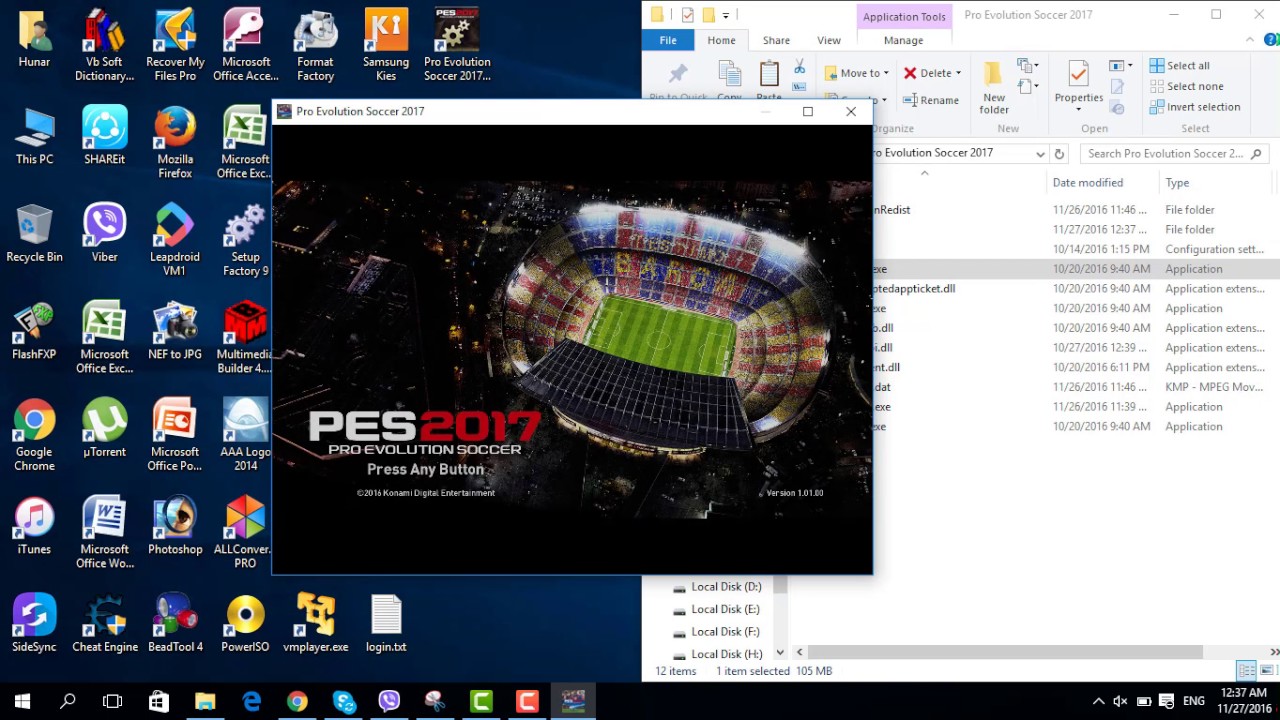Click Select all in Explorer ribbon
The image size is (1280, 720).
(1179, 65)
